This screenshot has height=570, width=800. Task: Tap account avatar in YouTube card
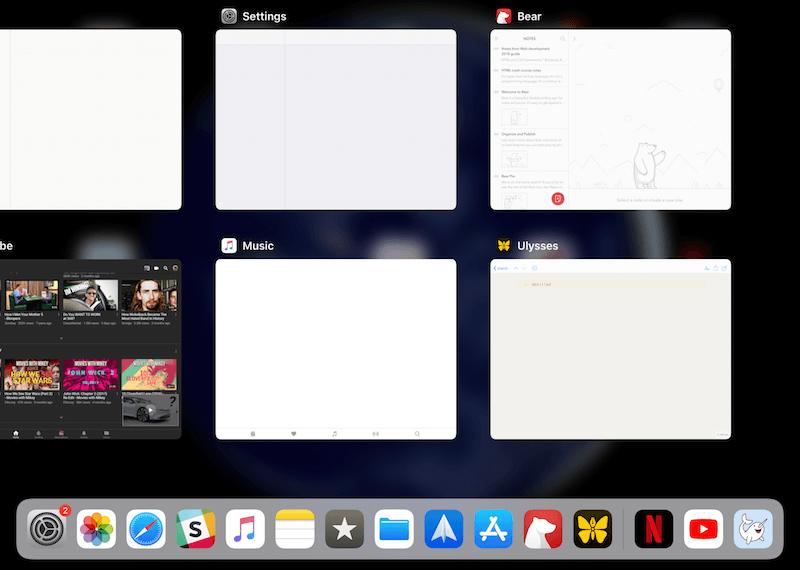point(175,268)
